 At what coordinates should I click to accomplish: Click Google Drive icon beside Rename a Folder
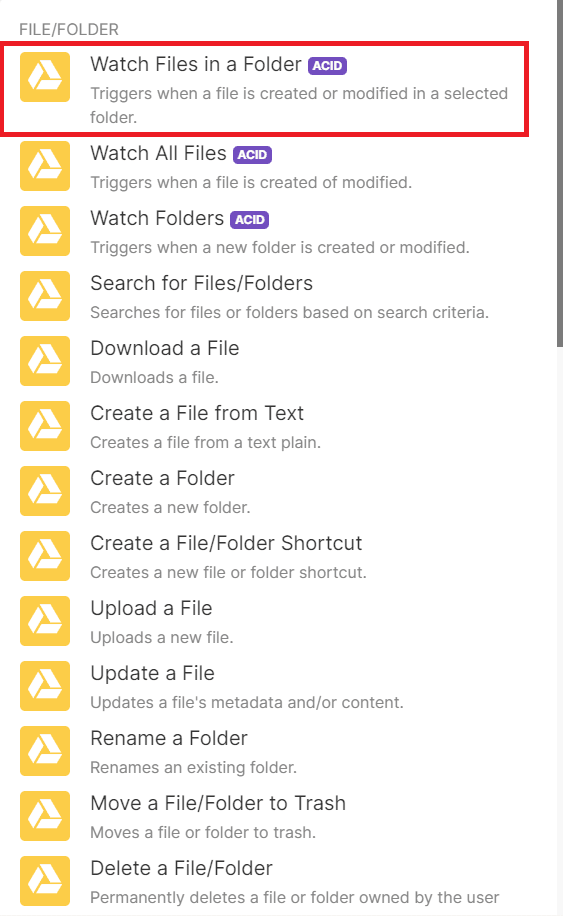pos(45,750)
